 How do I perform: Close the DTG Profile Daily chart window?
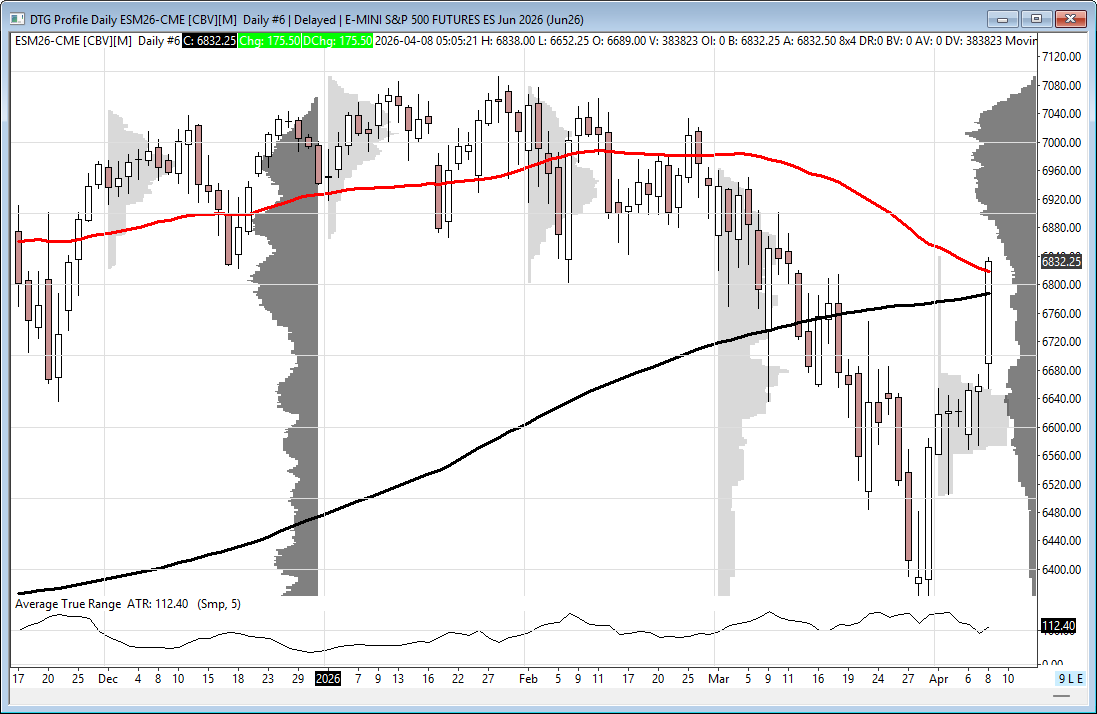1071,19
